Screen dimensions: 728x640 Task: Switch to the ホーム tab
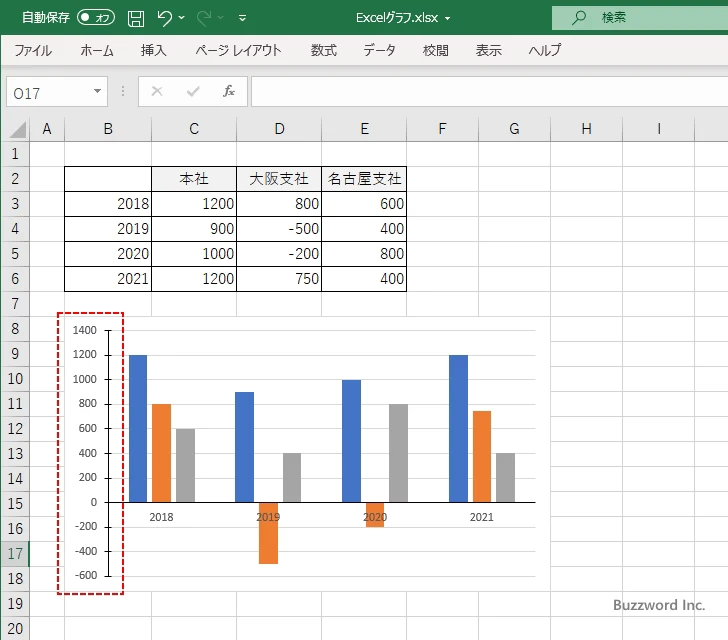[x=97, y=50]
